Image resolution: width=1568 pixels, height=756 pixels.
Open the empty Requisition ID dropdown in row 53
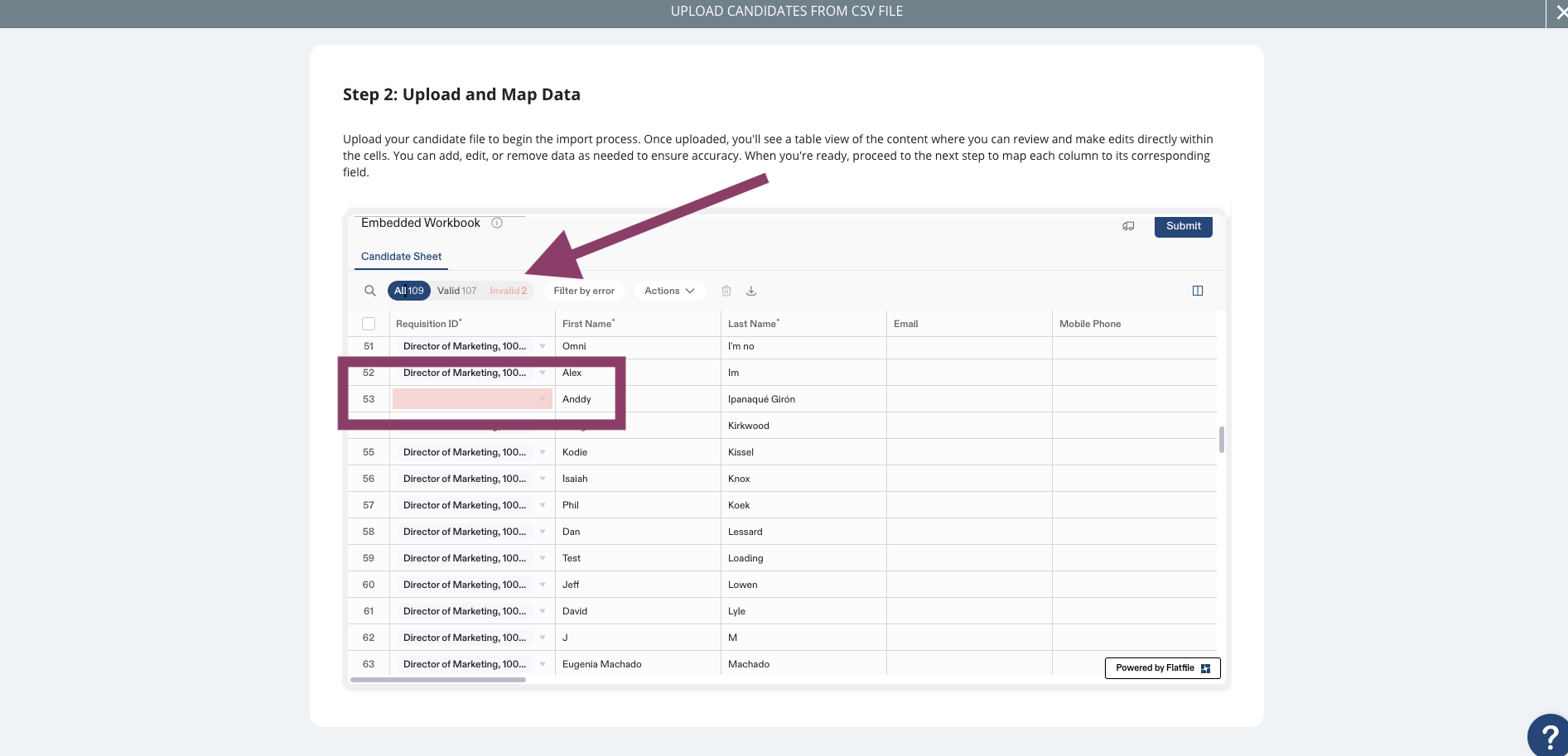click(543, 399)
